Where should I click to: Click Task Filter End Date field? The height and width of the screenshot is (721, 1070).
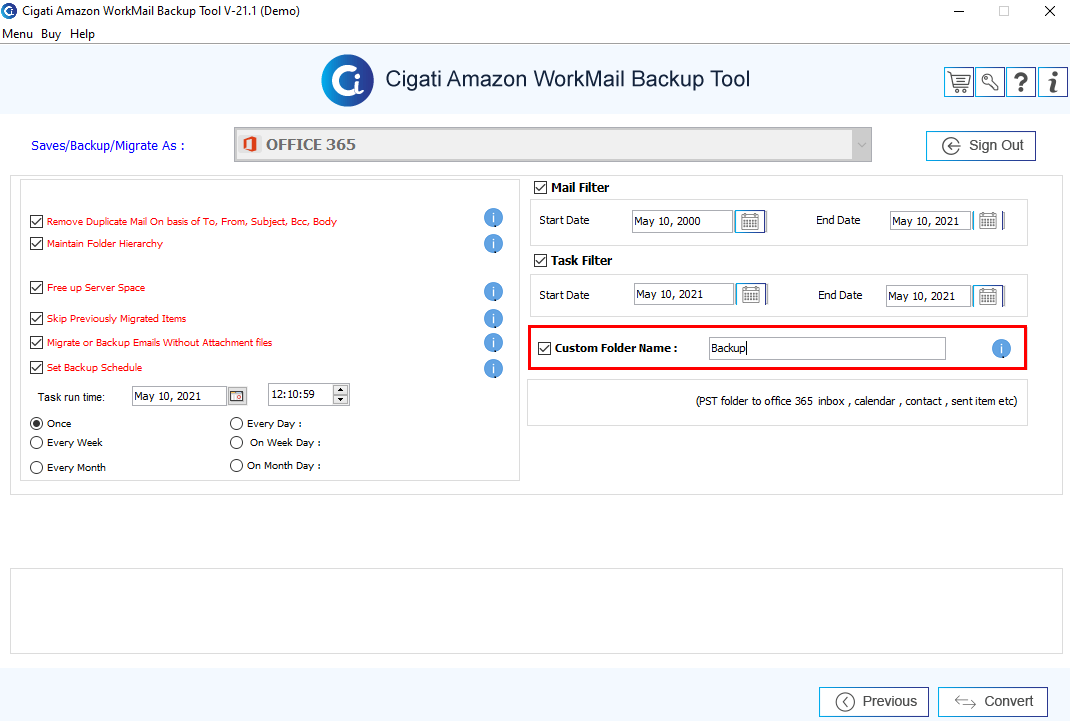[928, 296]
